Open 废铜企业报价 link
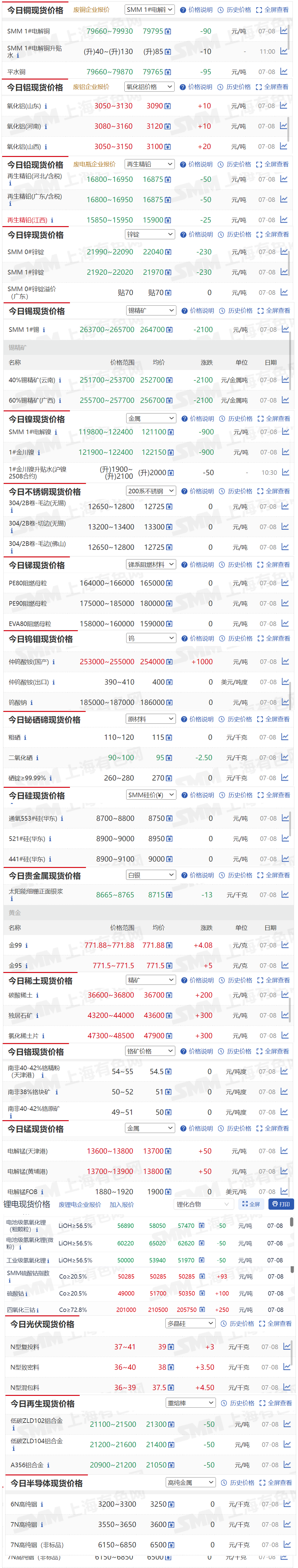Image resolution: width=298 pixels, height=1568 pixels. [x=92, y=10]
